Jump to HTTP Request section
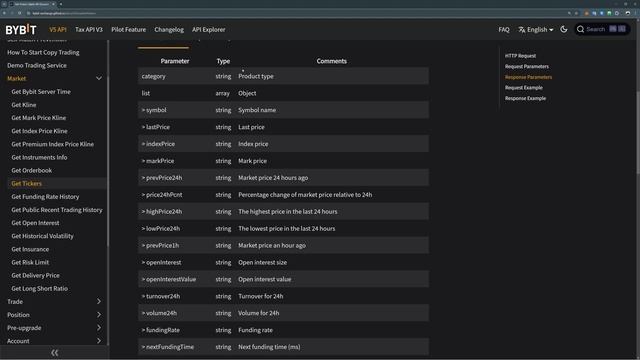The height and width of the screenshot is (360, 640). pyautogui.click(x=520, y=56)
